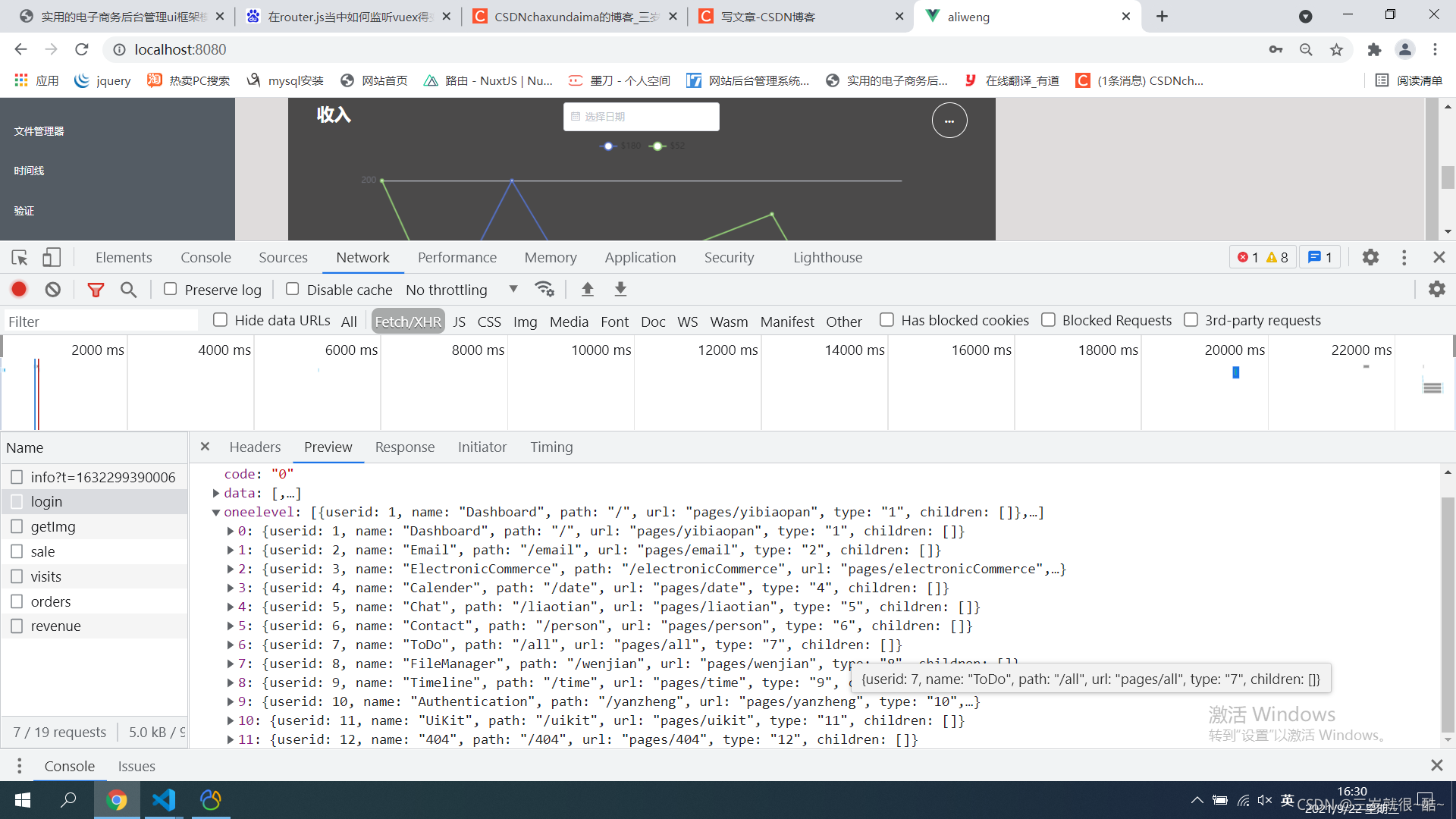Image resolution: width=1456 pixels, height=819 pixels.
Task: Reload the page
Action: pyautogui.click(x=82, y=49)
